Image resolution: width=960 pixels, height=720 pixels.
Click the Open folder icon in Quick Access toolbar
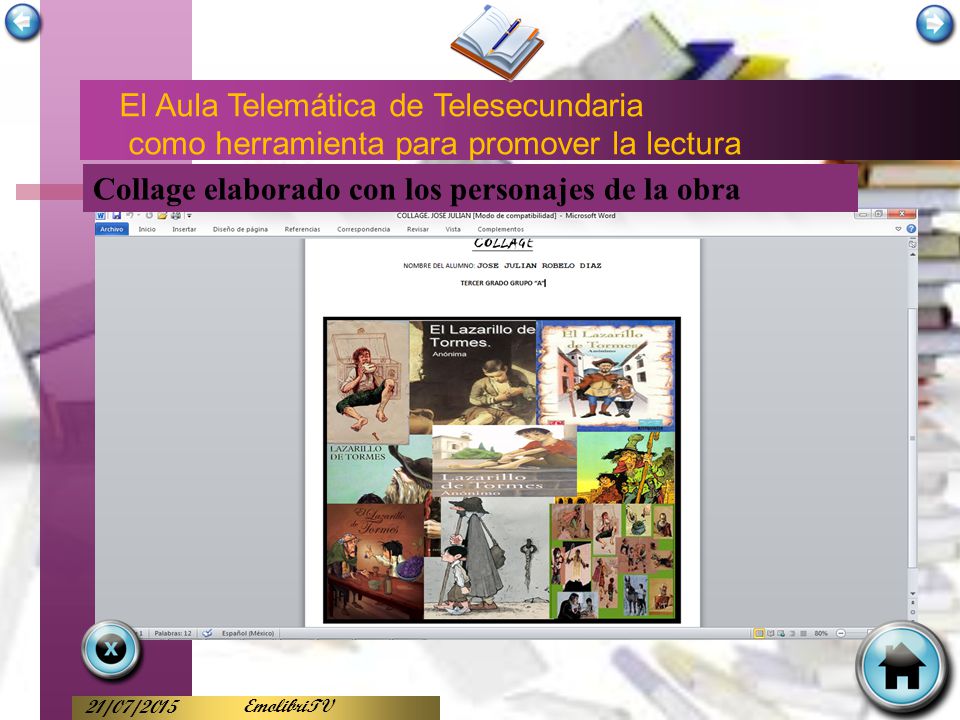tap(162, 216)
